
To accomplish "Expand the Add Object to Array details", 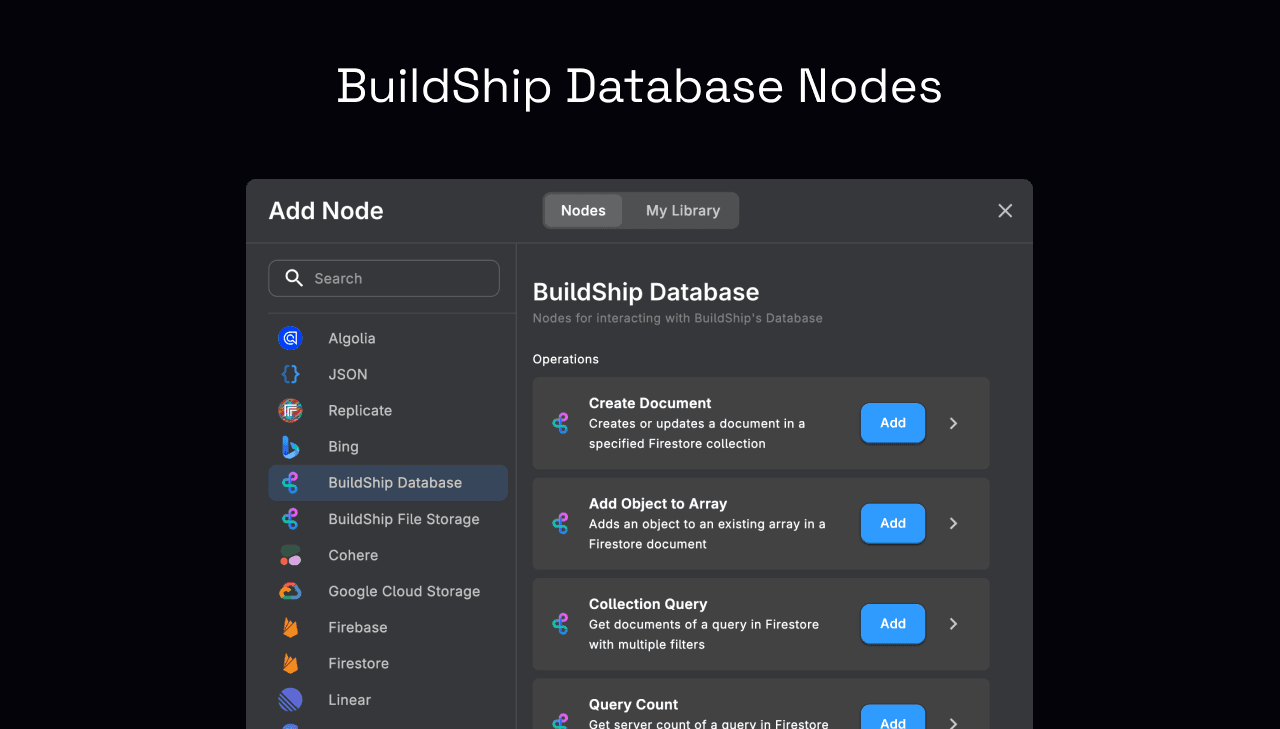I will (952, 523).
